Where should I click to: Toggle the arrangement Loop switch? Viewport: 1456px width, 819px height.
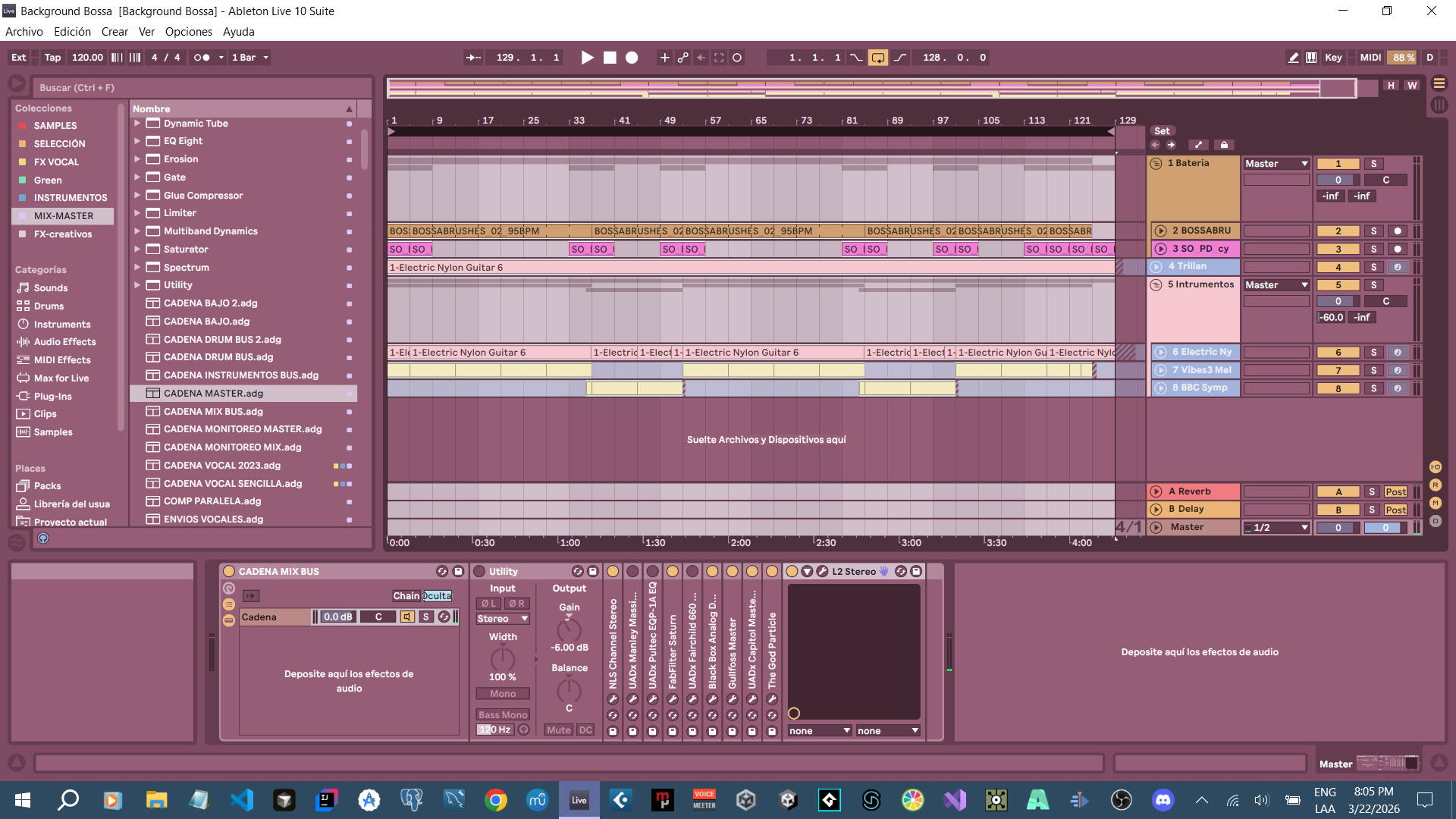click(x=877, y=58)
